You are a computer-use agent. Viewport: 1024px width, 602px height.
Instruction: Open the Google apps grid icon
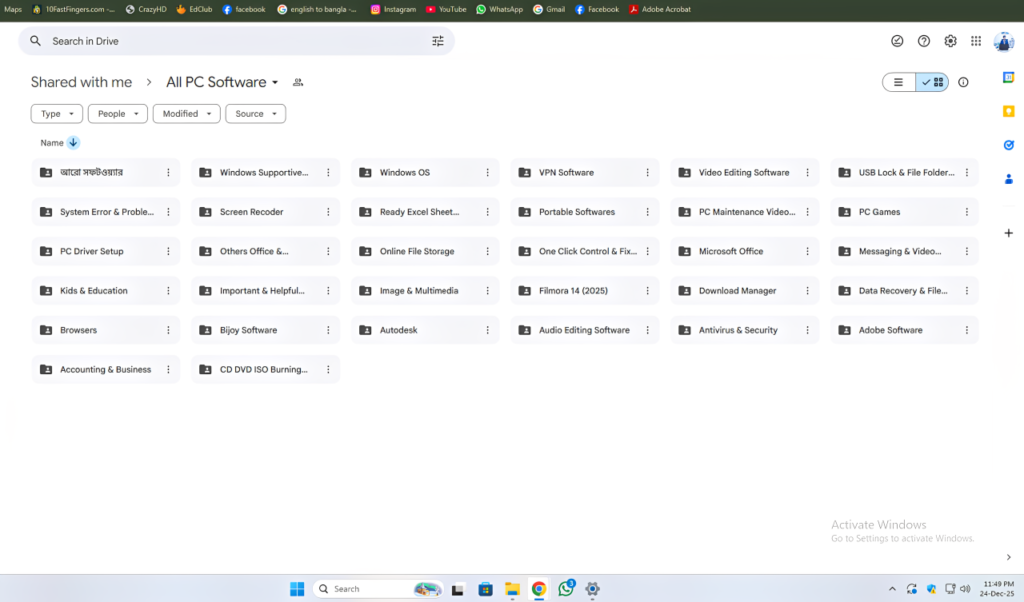click(x=976, y=41)
